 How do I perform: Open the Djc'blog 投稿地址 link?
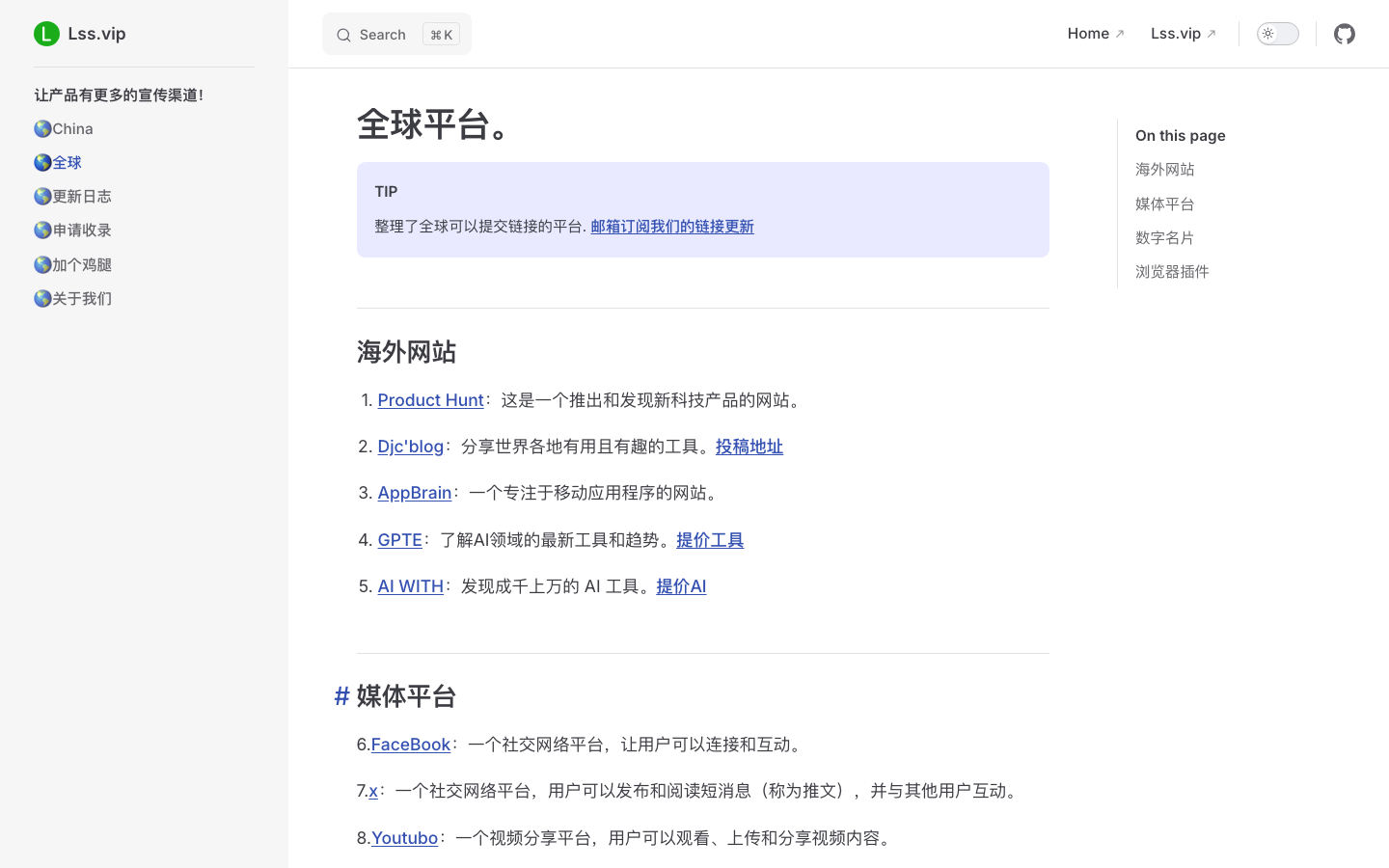[749, 447]
